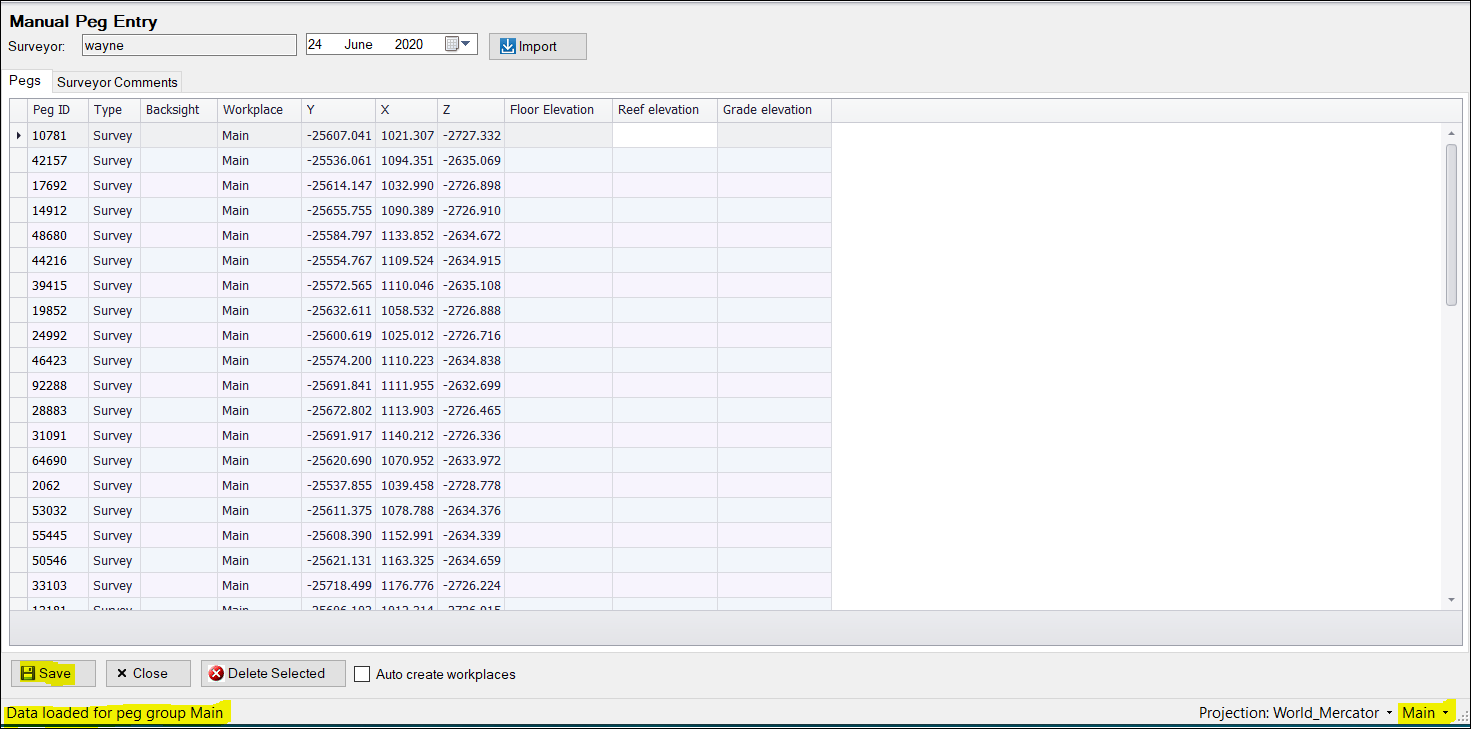
Task: Click the Surveyor name input field
Action: click(188, 45)
